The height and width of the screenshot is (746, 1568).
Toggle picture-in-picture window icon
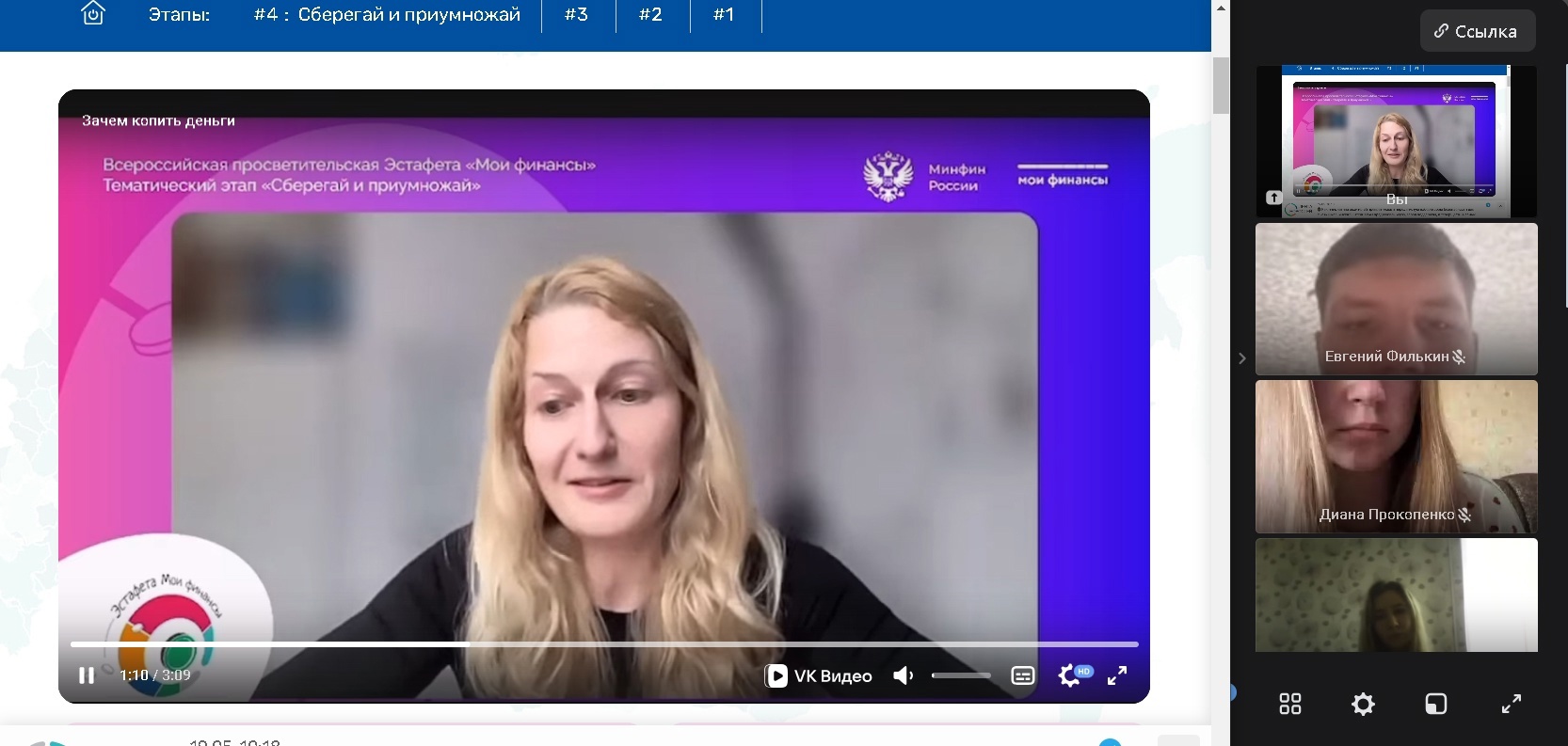pyautogui.click(x=1436, y=704)
